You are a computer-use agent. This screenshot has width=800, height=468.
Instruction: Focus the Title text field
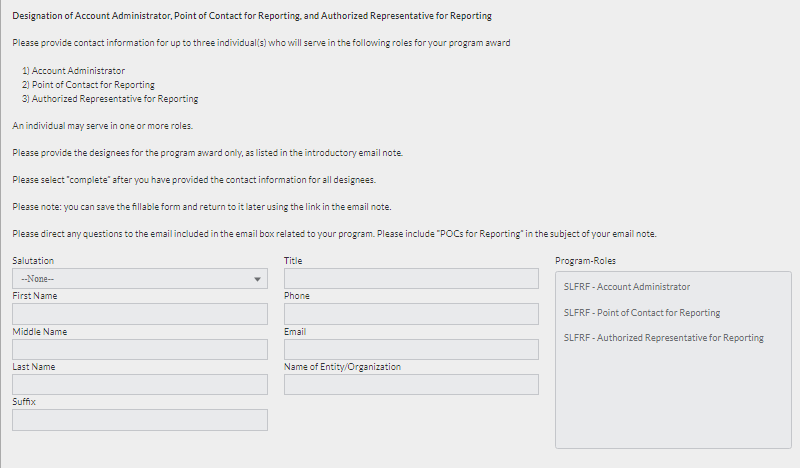pos(411,278)
